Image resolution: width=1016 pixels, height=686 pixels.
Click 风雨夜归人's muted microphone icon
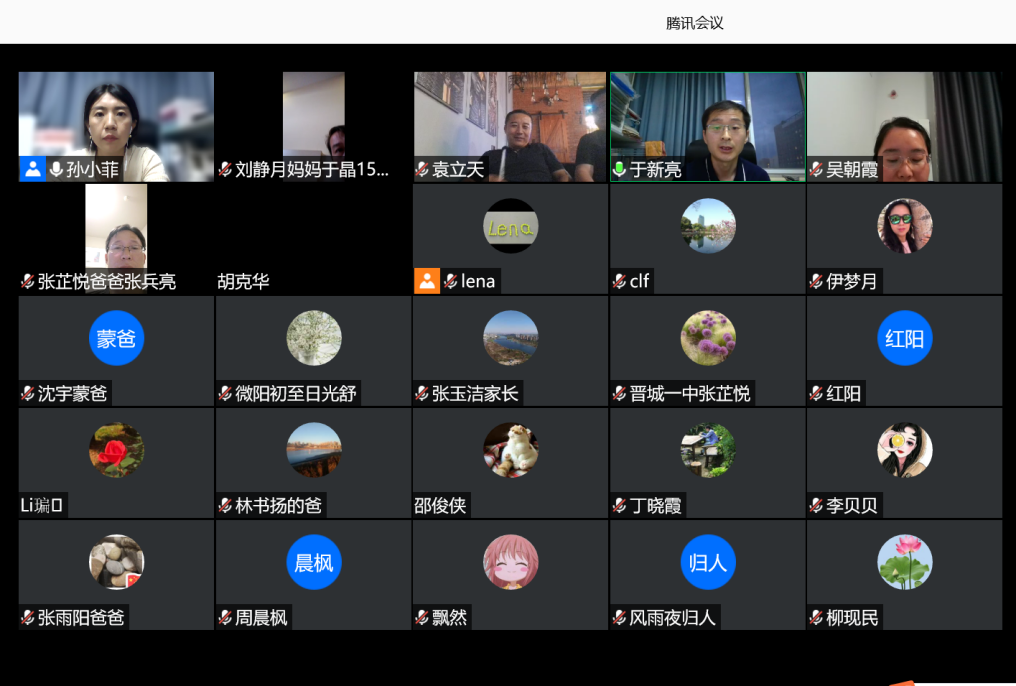click(619, 617)
